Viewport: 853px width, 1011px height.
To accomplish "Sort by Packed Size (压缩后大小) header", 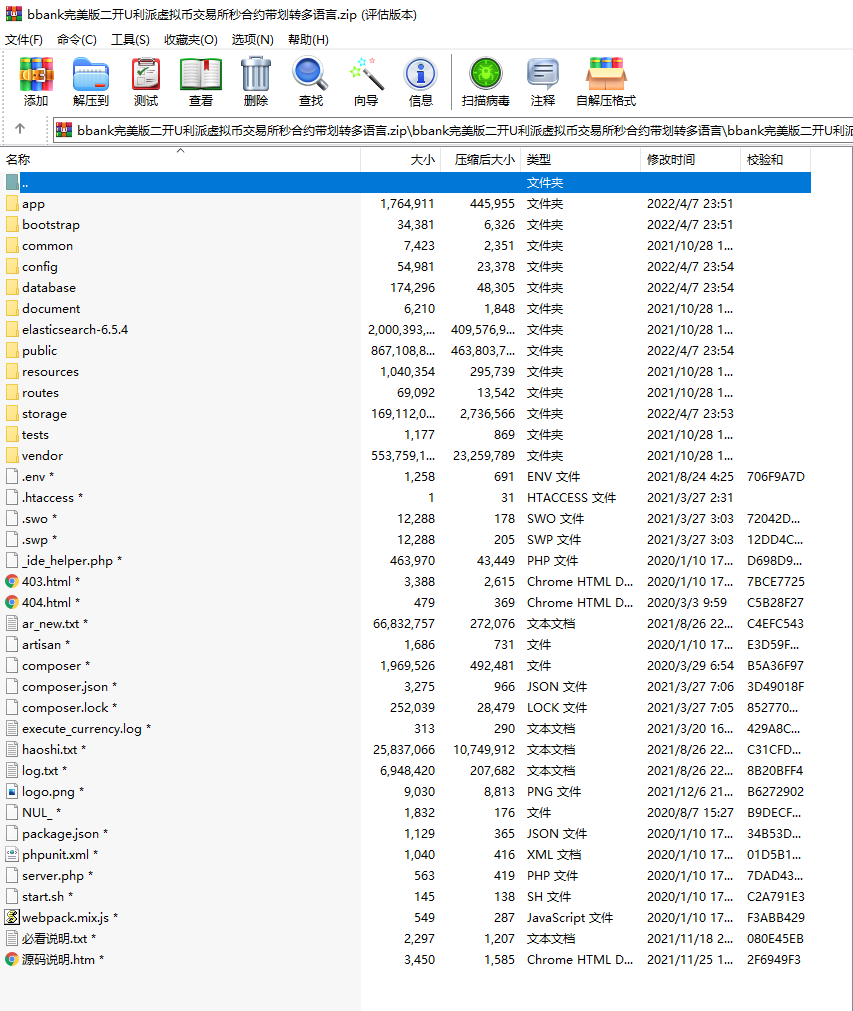I will click(480, 160).
